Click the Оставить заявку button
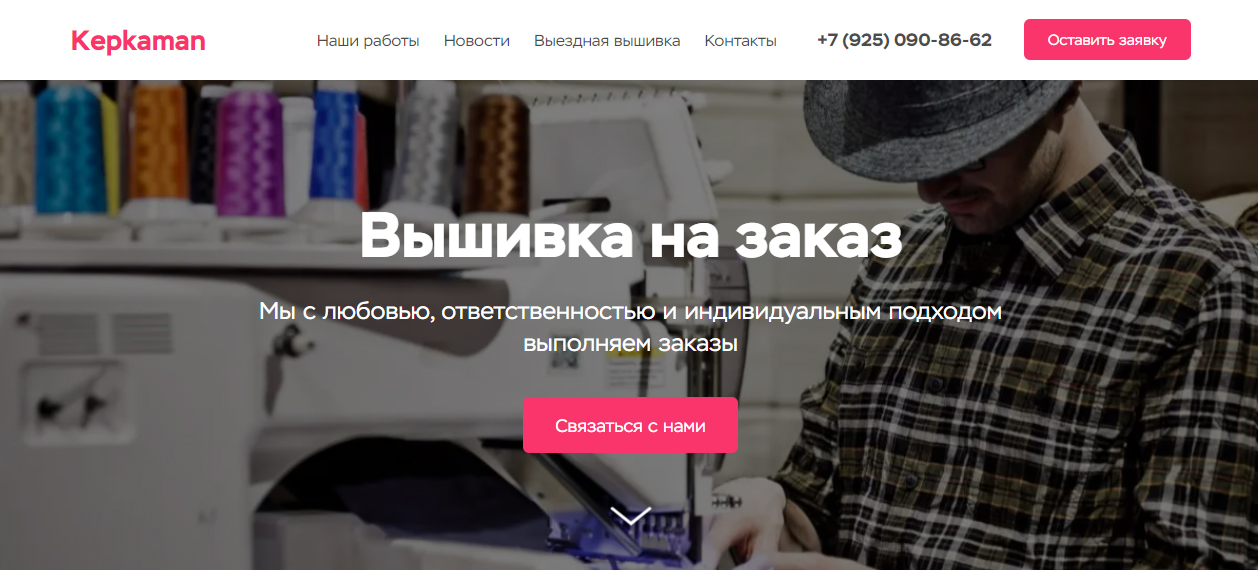 tap(1107, 40)
